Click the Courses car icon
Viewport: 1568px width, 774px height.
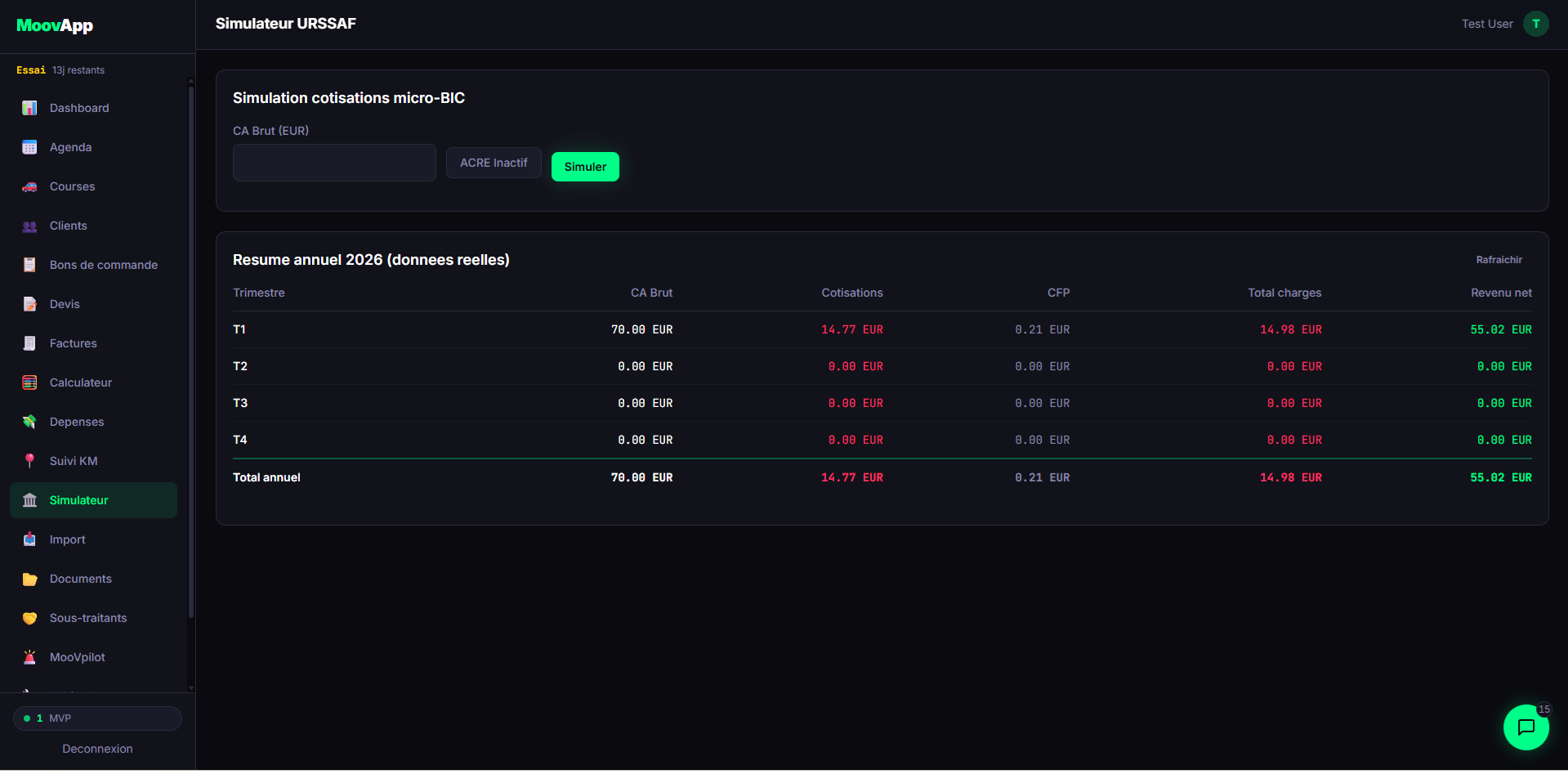tap(29, 186)
